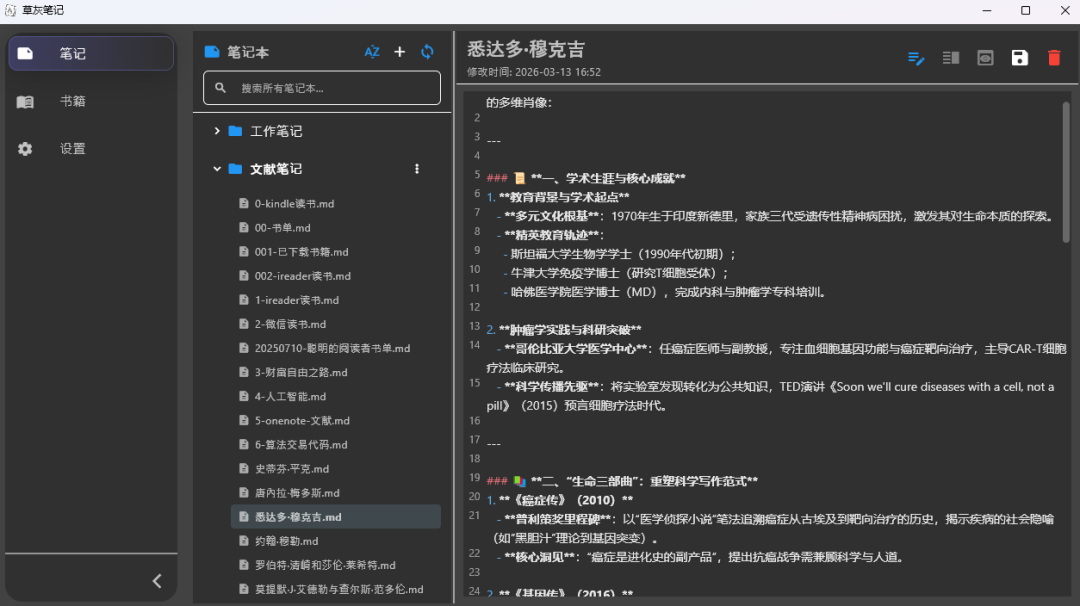Delete the note with the red trash icon
The height and width of the screenshot is (606, 1080).
tap(1054, 58)
